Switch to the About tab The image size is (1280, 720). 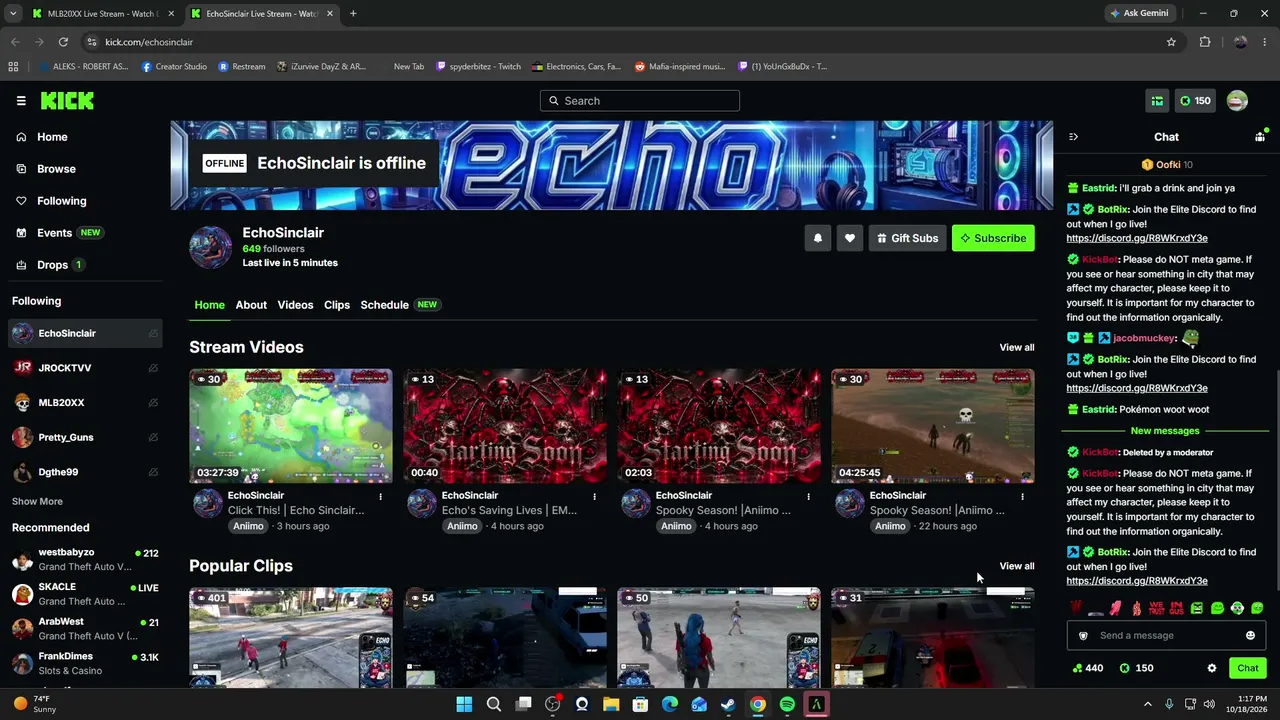click(x=251, y=305)
